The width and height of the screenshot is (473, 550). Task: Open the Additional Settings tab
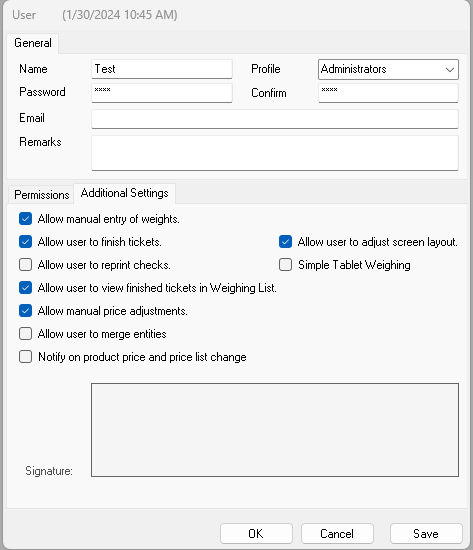(125, 193)
